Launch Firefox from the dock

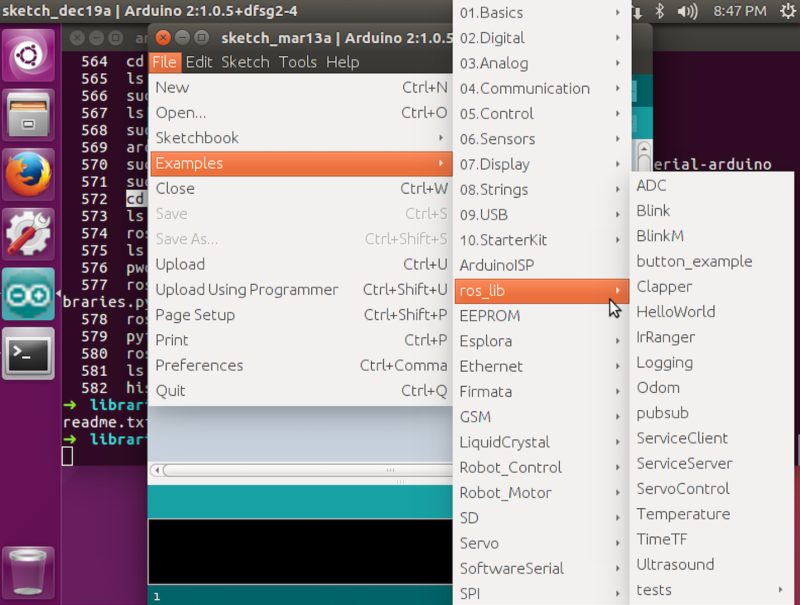(29, 174)
